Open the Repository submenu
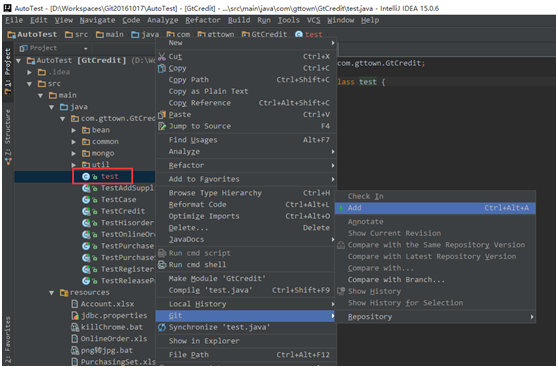 tap(436, 317)
